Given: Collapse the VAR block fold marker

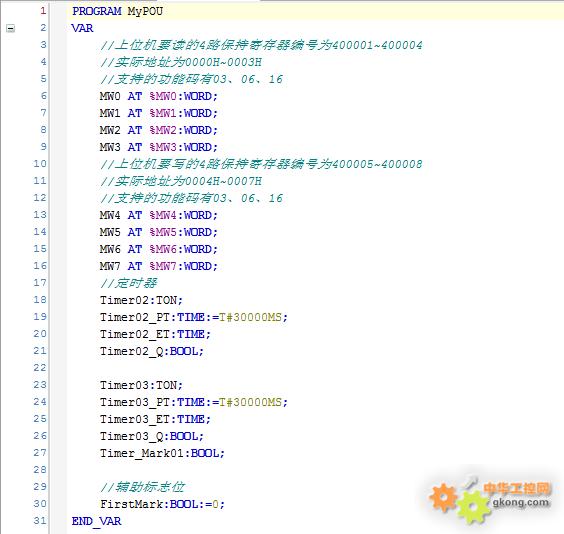Looking at the screenshot, I should click(10, 28).
